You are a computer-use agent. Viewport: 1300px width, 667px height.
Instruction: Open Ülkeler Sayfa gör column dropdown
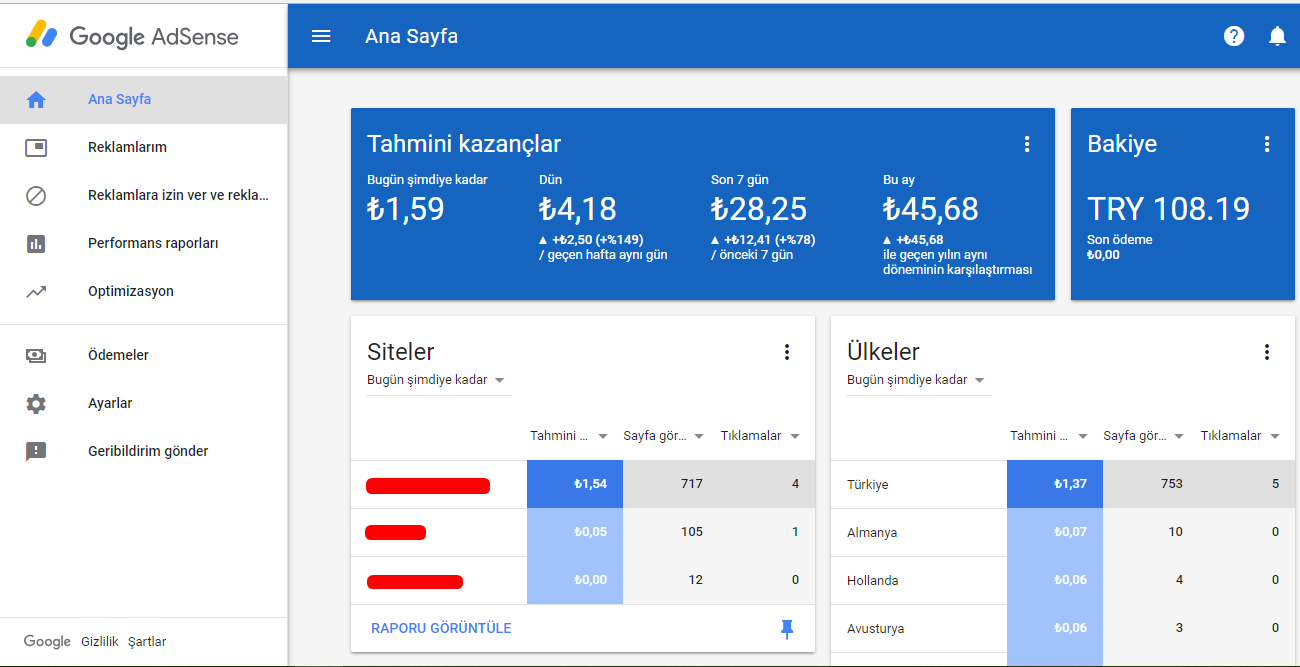coord(1144,436)
